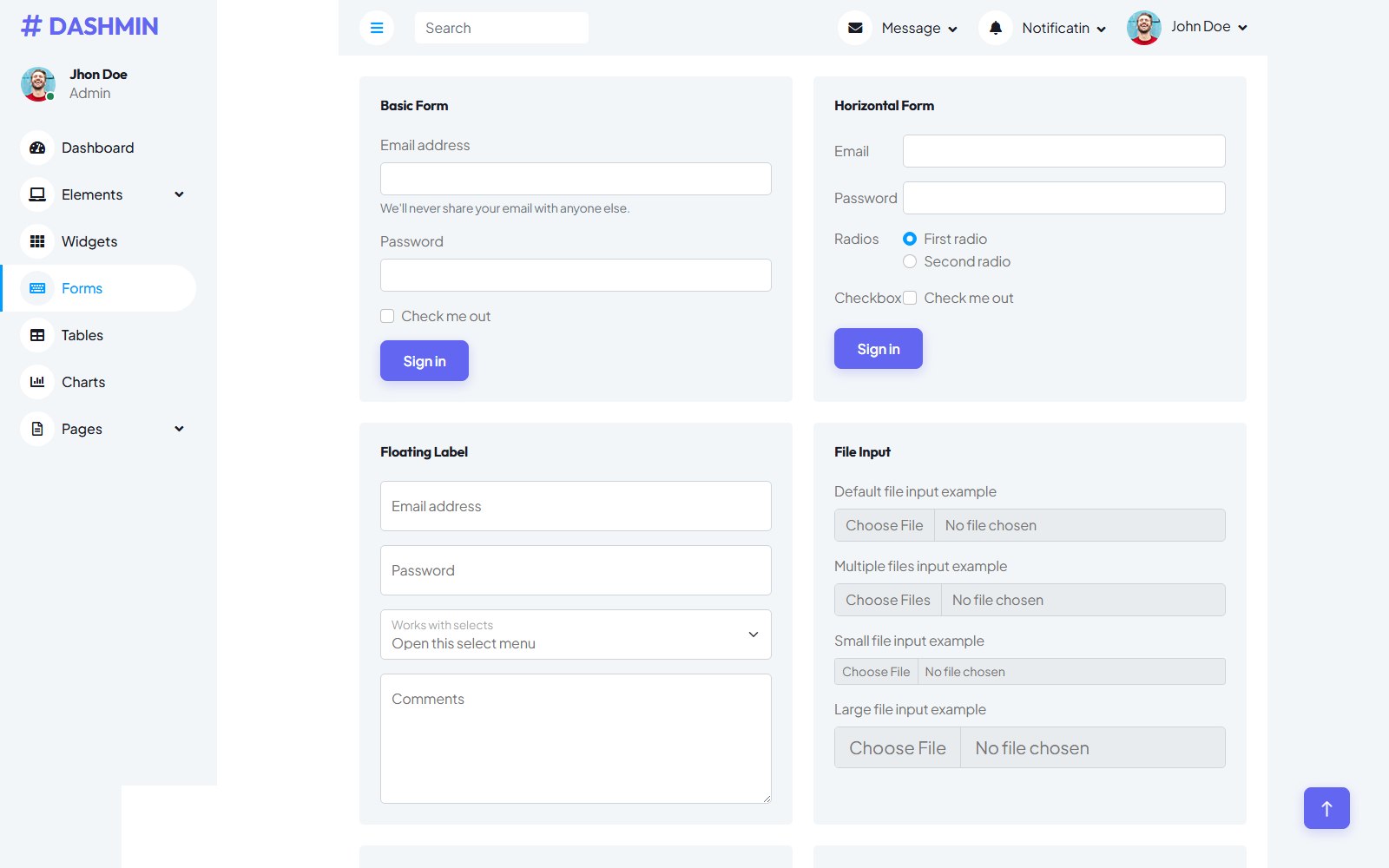Click the Elements laptop icon
Viewport: 1389px width, 868px height.
37,194
